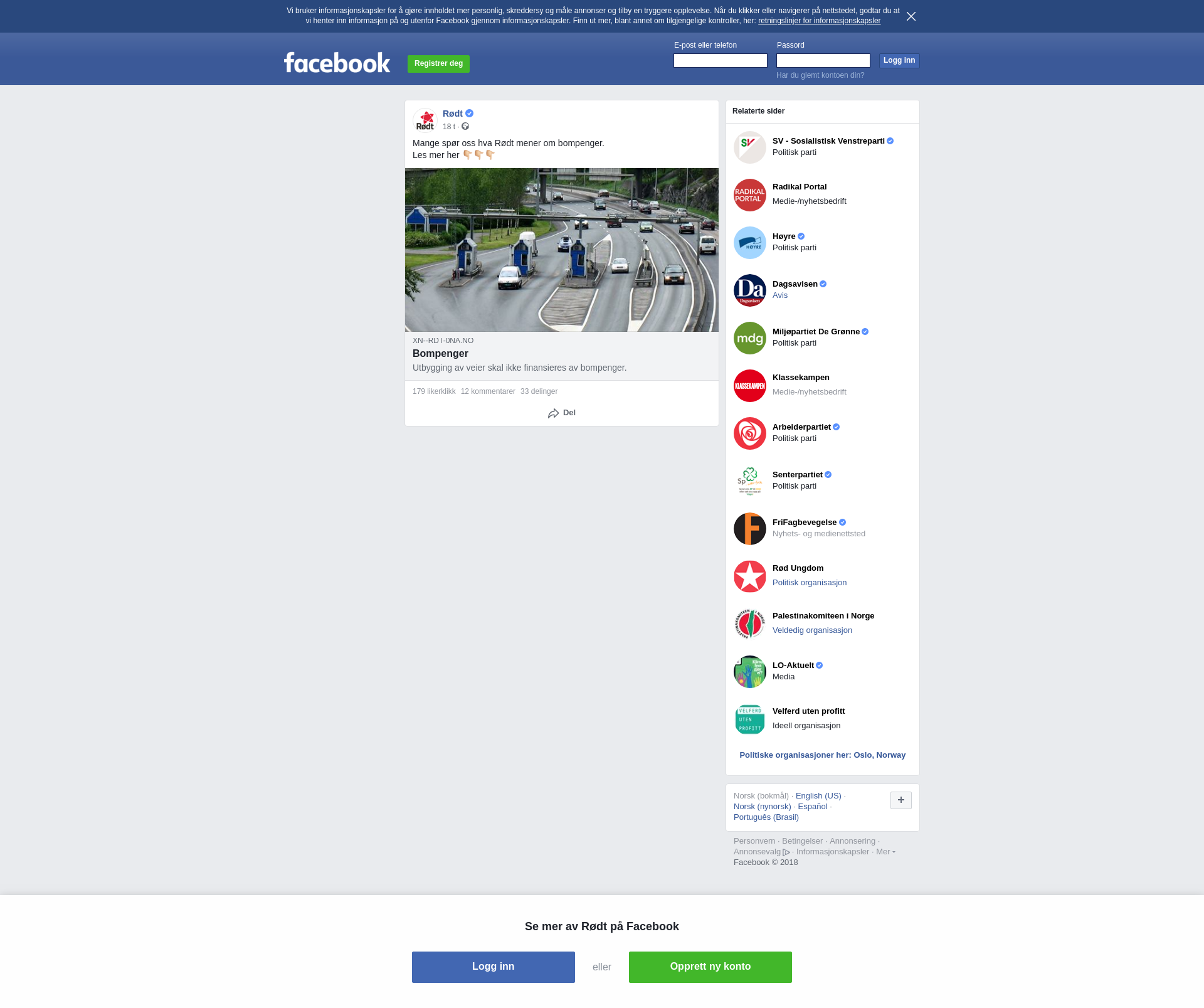This screenshot has width=1204, height=1008.
Task: Open Klassekampen logo
Action: point(750,386)
